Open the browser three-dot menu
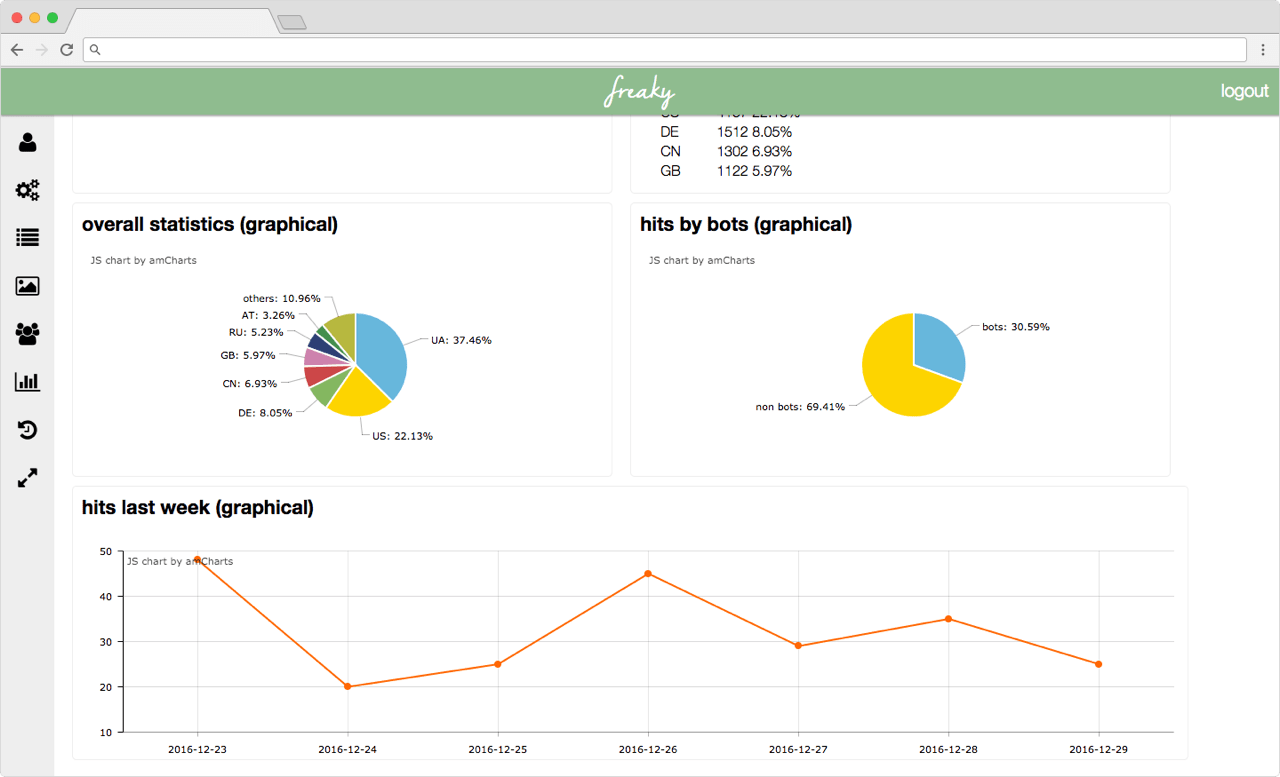The image size is (1280, 777). [1264, 49]
